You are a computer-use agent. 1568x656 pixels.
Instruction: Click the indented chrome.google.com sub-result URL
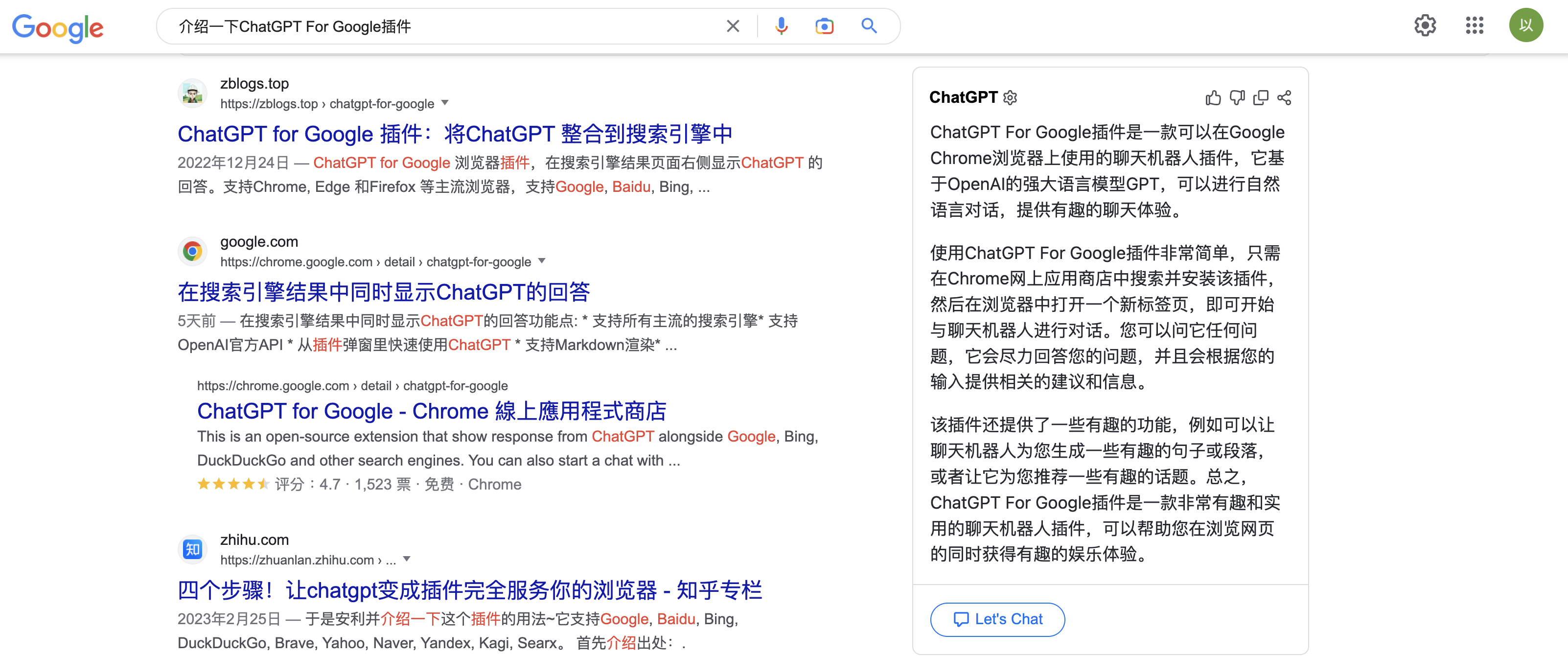click(352, 386)
